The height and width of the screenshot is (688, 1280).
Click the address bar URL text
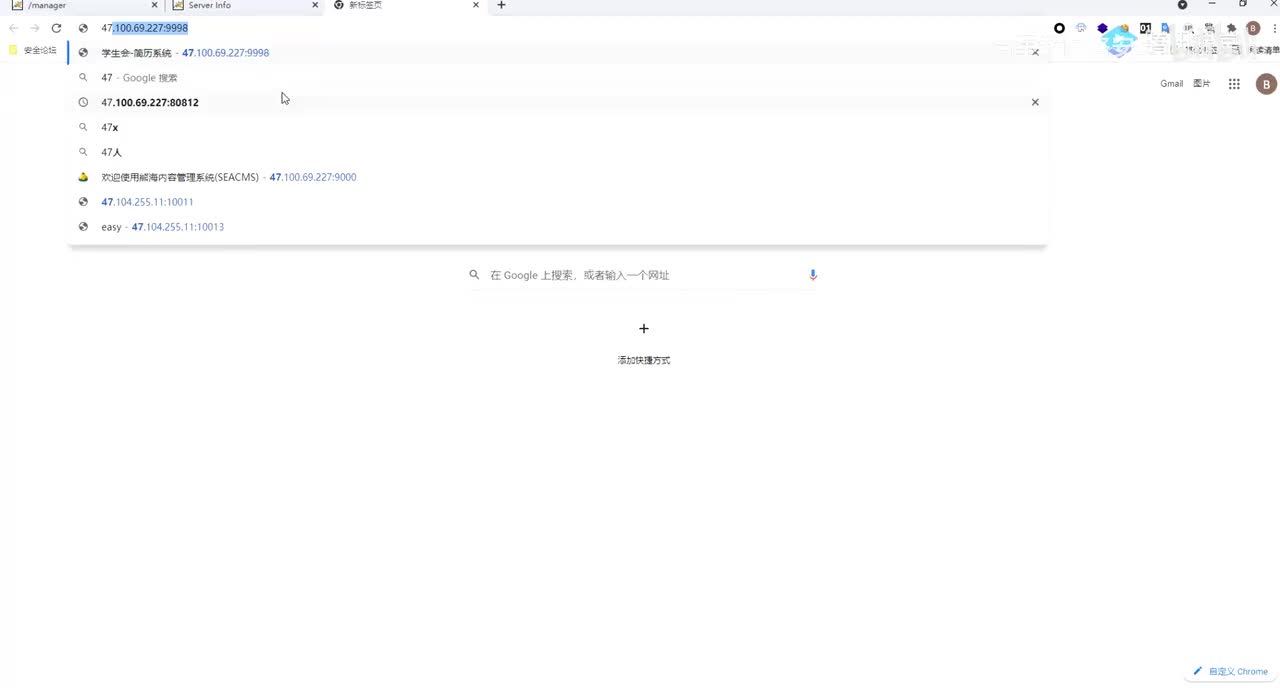(x=144, y=28)
